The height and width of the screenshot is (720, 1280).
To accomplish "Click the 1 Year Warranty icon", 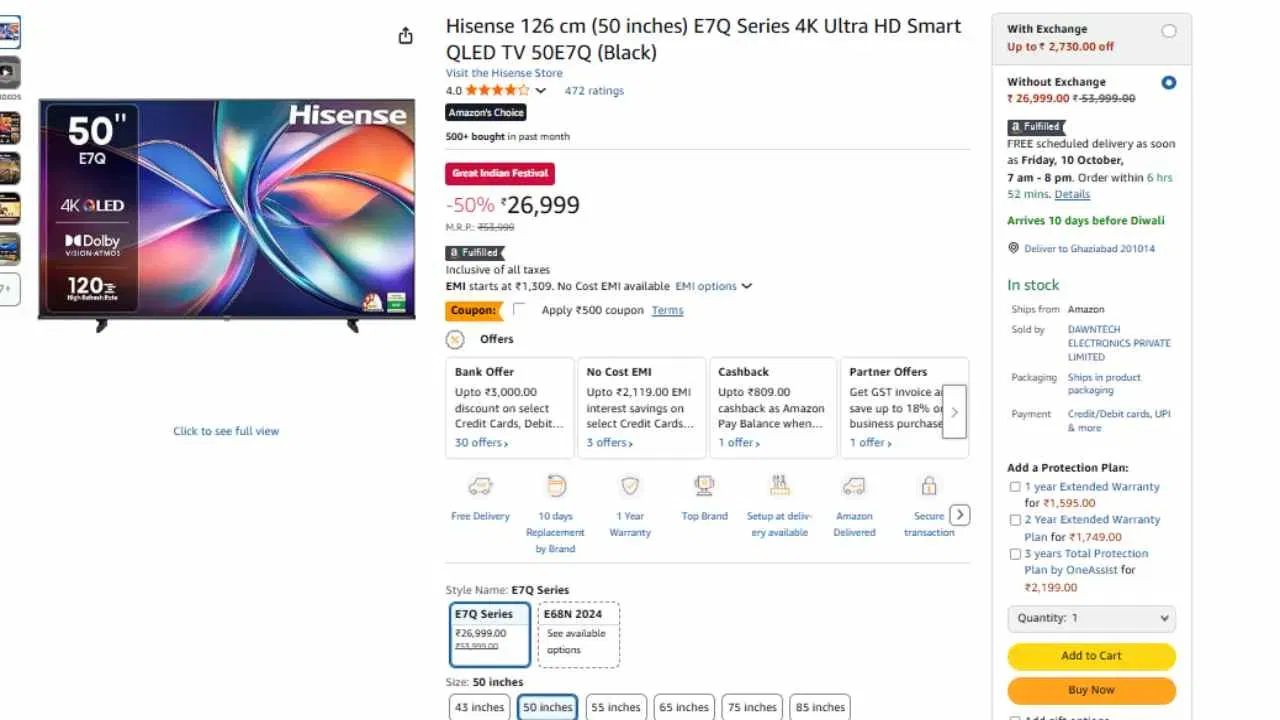I will (630, 486).
